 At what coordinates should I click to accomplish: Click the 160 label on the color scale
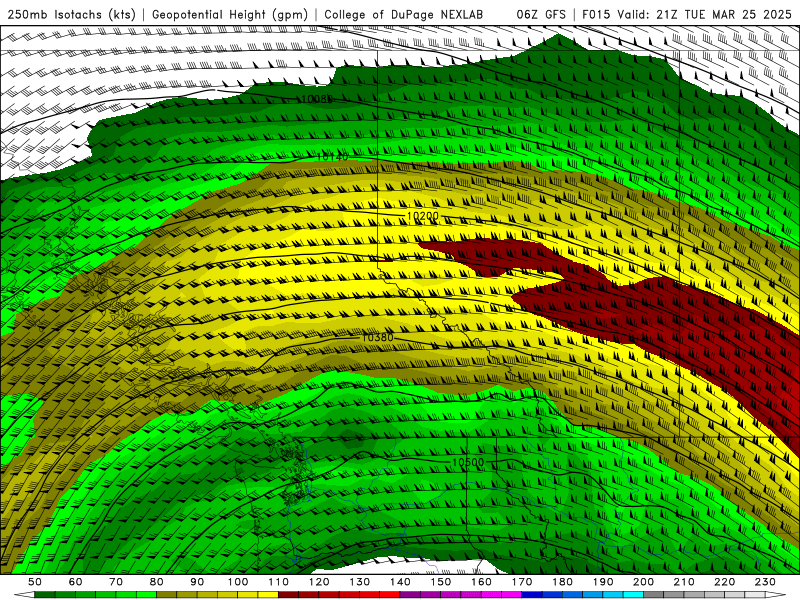point(481,582)
